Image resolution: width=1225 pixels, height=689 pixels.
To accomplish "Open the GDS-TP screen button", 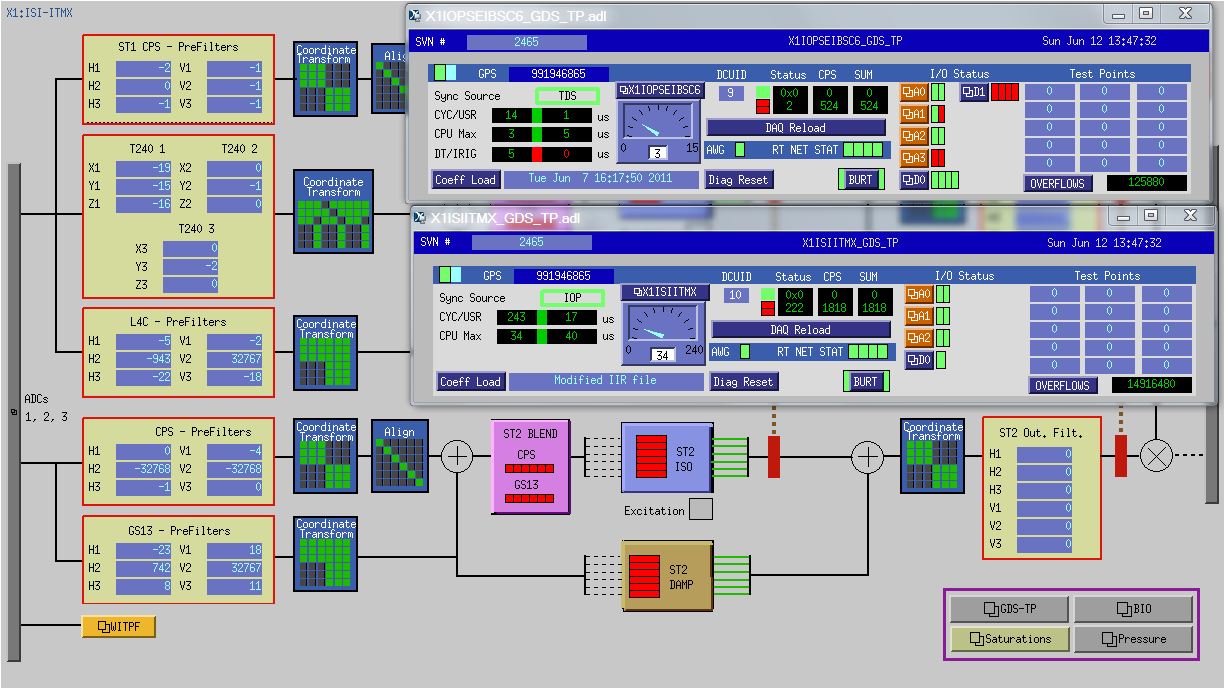I will click(x=1010, y=609).
